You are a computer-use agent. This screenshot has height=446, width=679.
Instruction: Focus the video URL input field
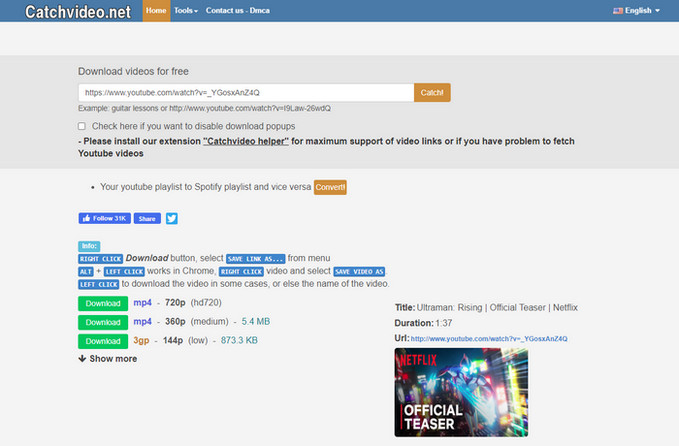[246, 93]
